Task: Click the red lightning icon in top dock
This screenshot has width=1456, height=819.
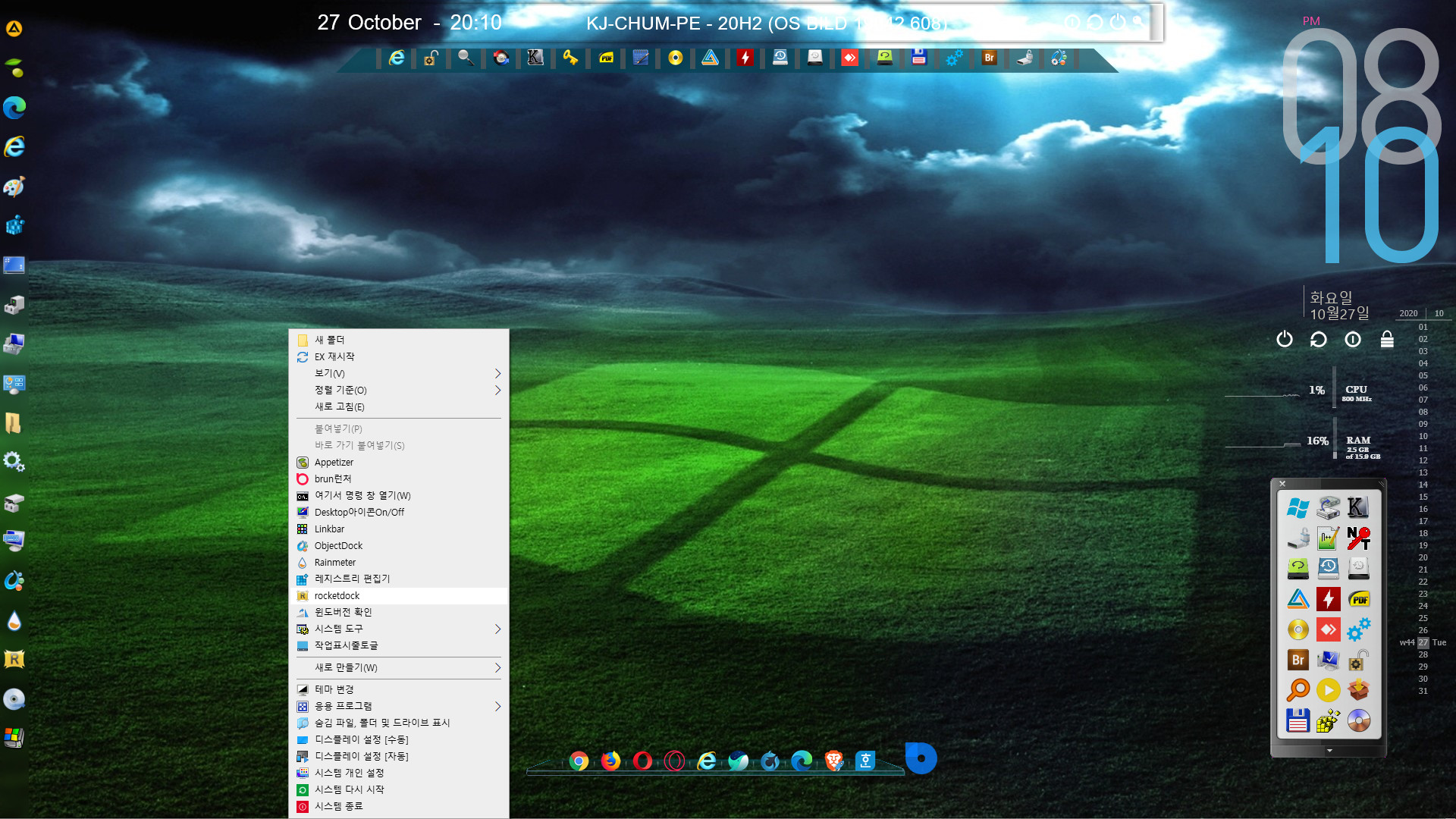Action: click(745, 58)
